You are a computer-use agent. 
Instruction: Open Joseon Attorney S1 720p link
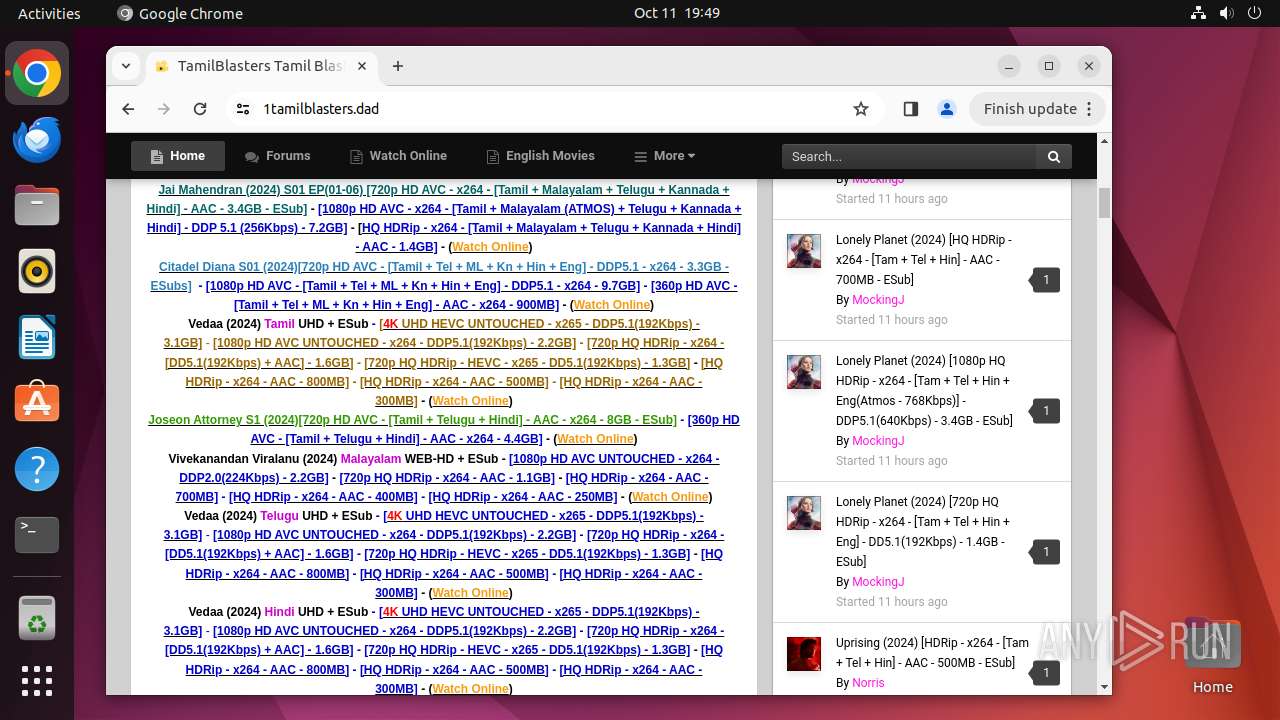point(412,420)
